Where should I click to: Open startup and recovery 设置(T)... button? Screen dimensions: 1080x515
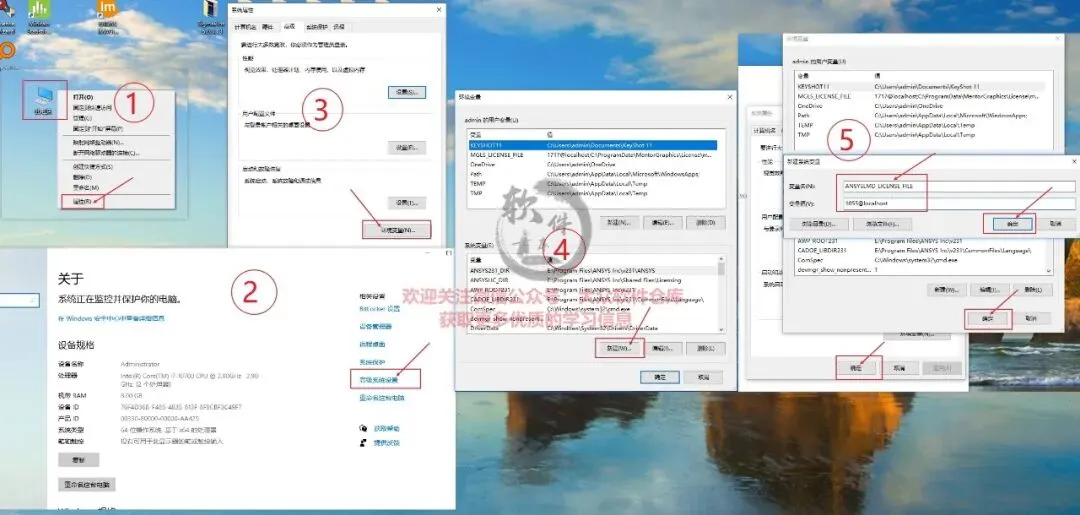(x=406, y=202)
